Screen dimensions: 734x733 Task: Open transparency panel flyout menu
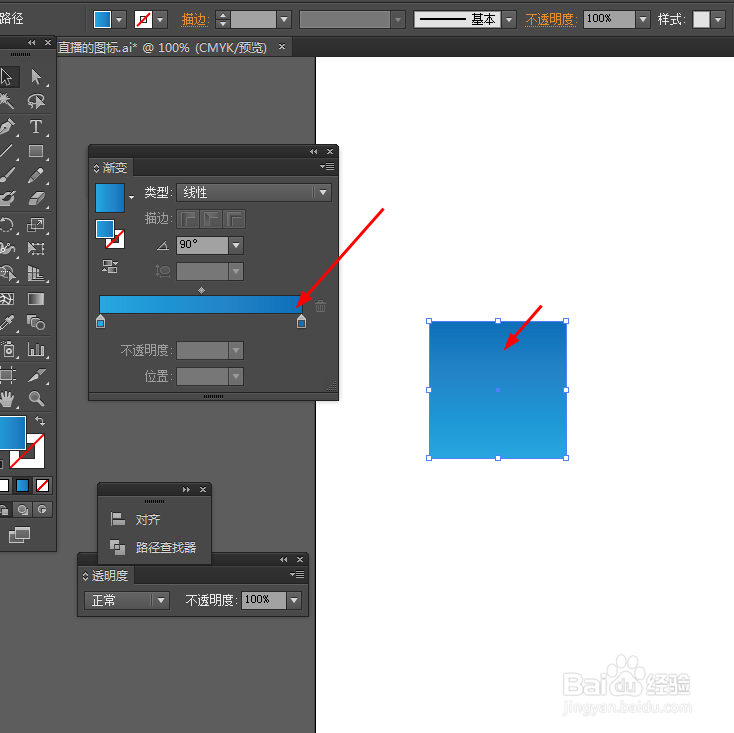pyautogui.click(x=297, y=574)
